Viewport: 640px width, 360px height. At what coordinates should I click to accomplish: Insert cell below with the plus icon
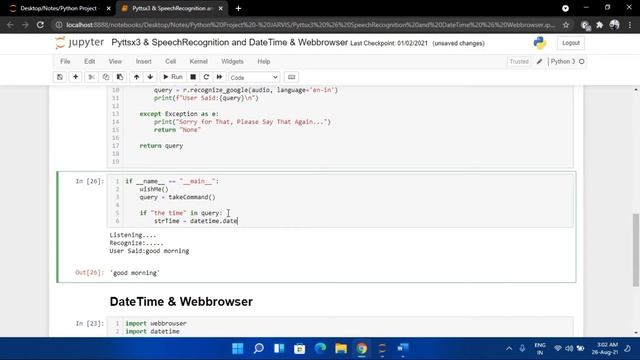(x=76, y=77)
